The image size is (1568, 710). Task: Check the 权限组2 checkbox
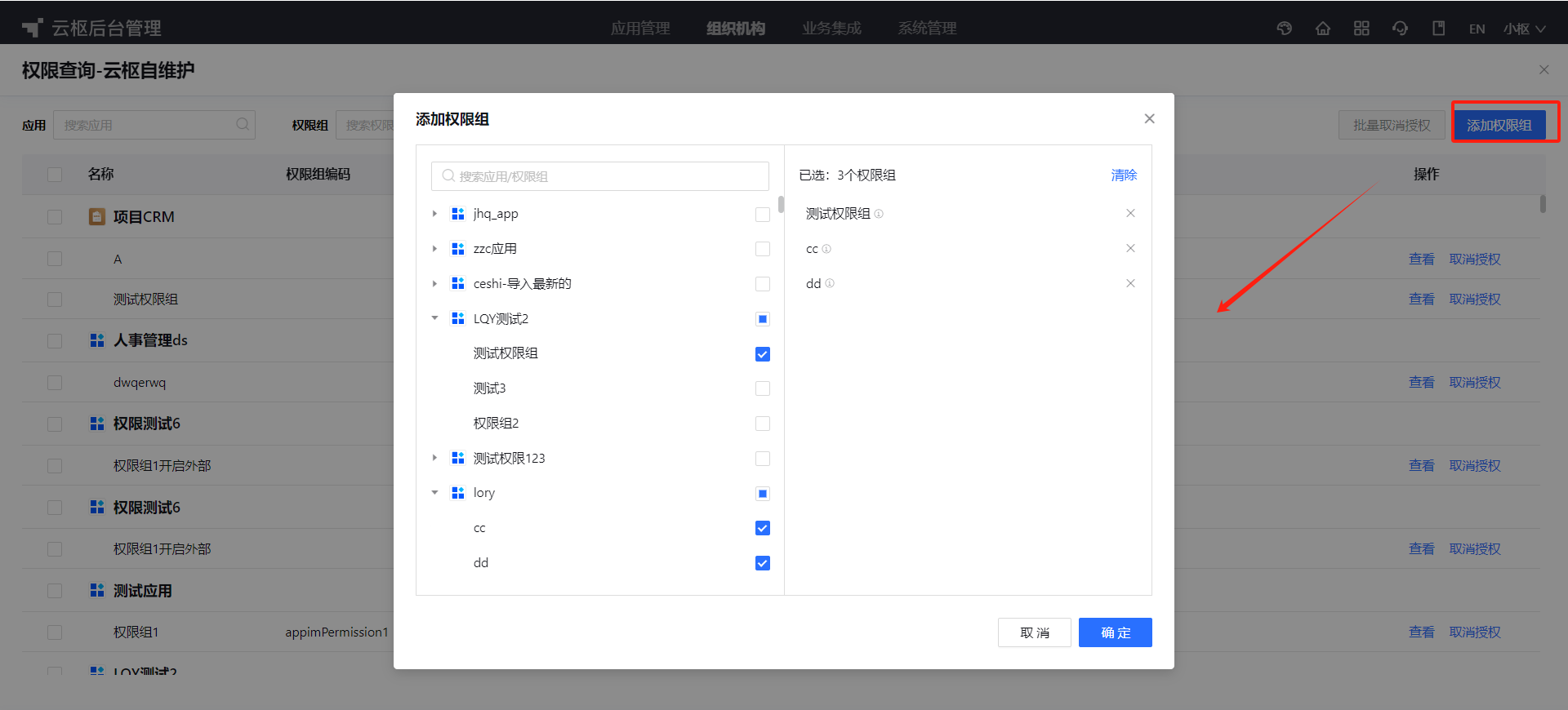[763, 424]
